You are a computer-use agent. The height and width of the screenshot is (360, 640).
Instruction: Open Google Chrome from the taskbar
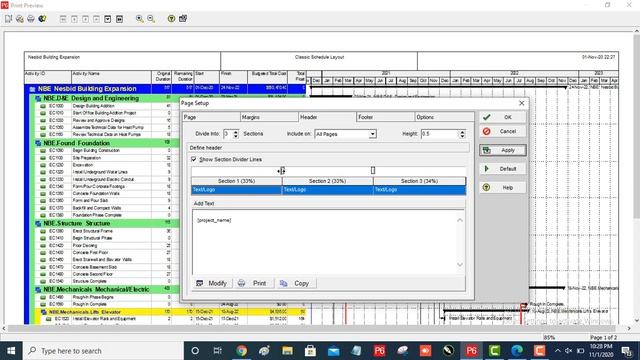241,351
